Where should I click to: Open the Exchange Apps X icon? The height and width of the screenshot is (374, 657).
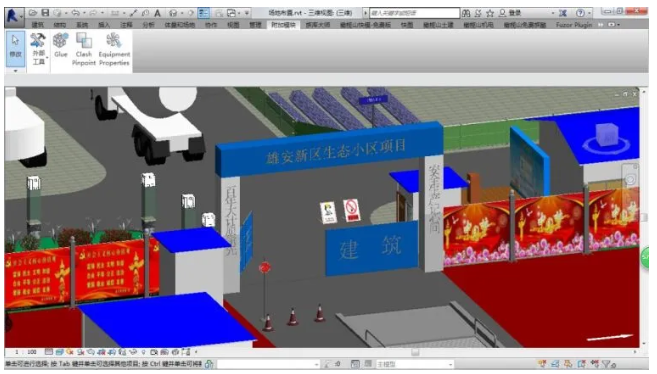[x=563, y=13]
